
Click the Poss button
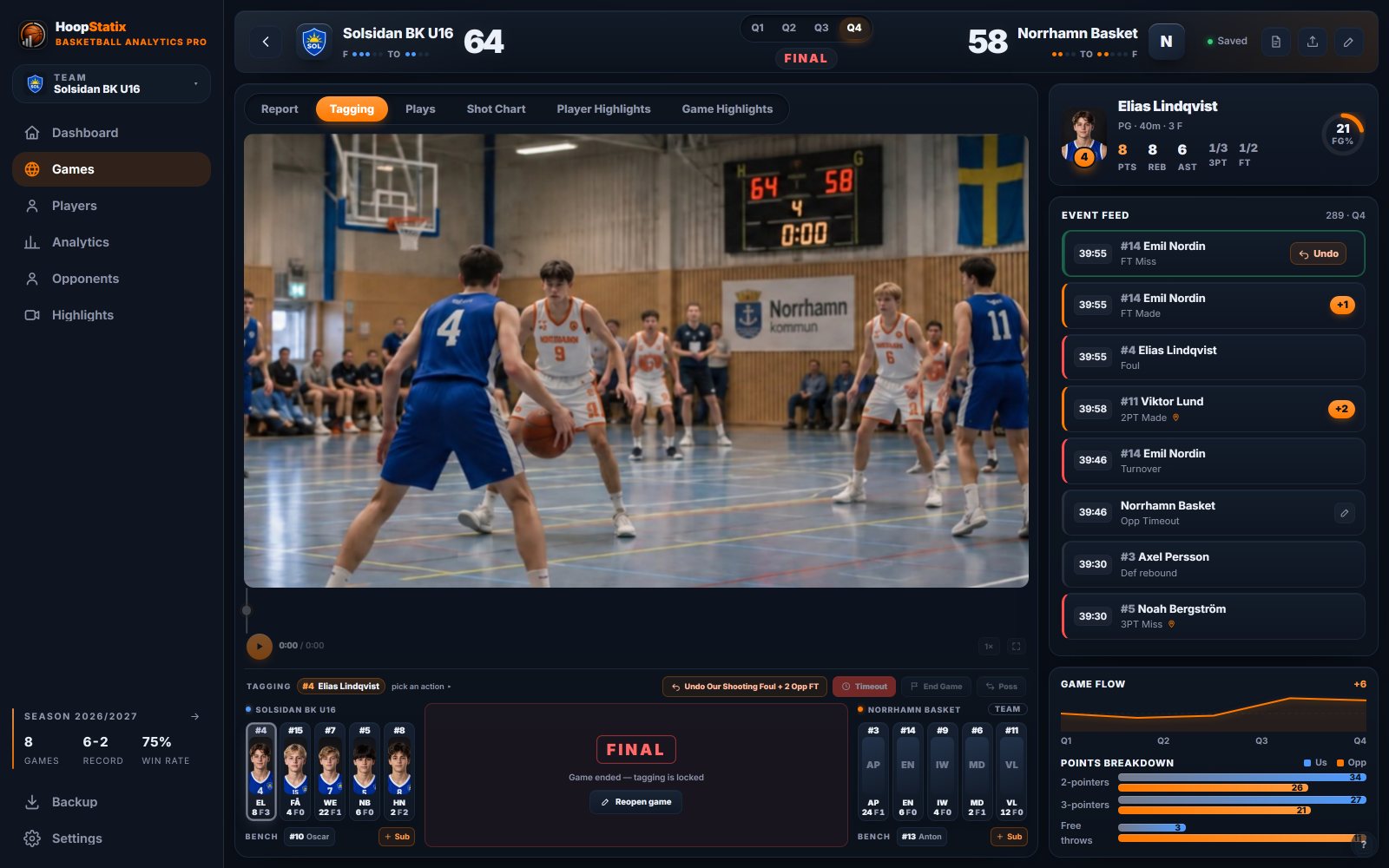(x=1001, y=687)
